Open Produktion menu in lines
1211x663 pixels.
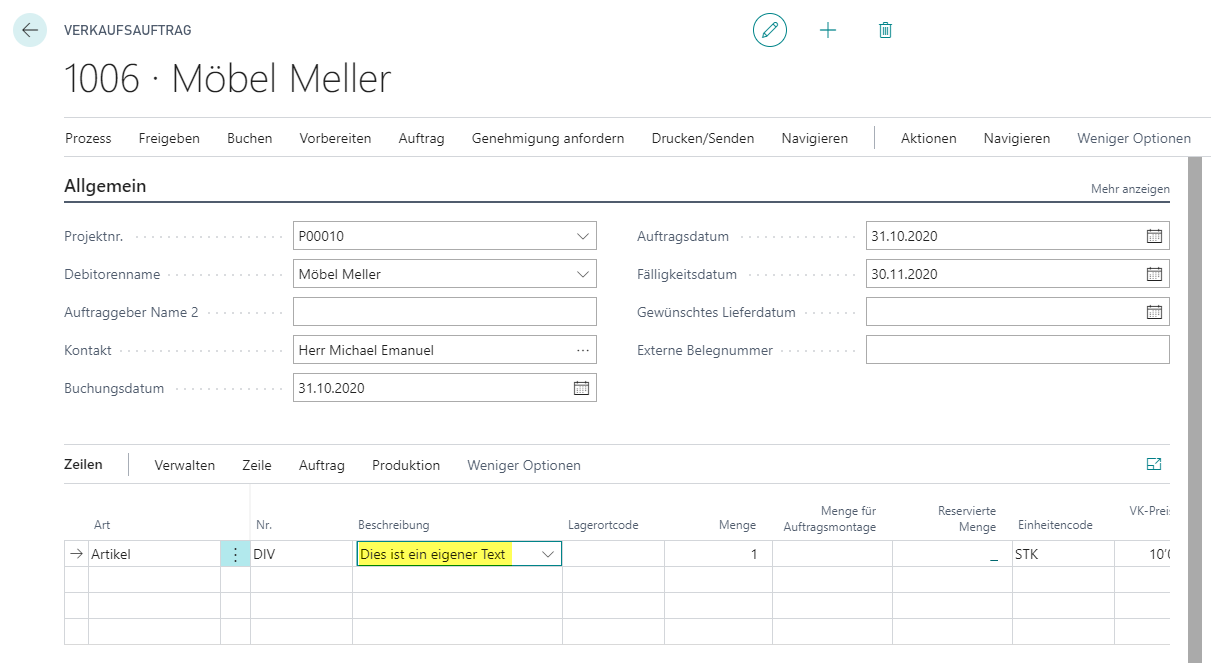406,465
